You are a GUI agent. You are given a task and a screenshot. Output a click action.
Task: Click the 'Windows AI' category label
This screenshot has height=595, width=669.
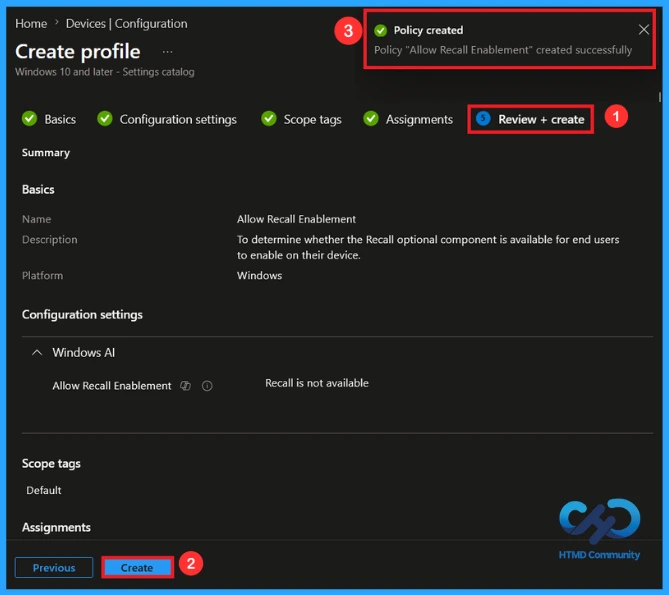84,353
